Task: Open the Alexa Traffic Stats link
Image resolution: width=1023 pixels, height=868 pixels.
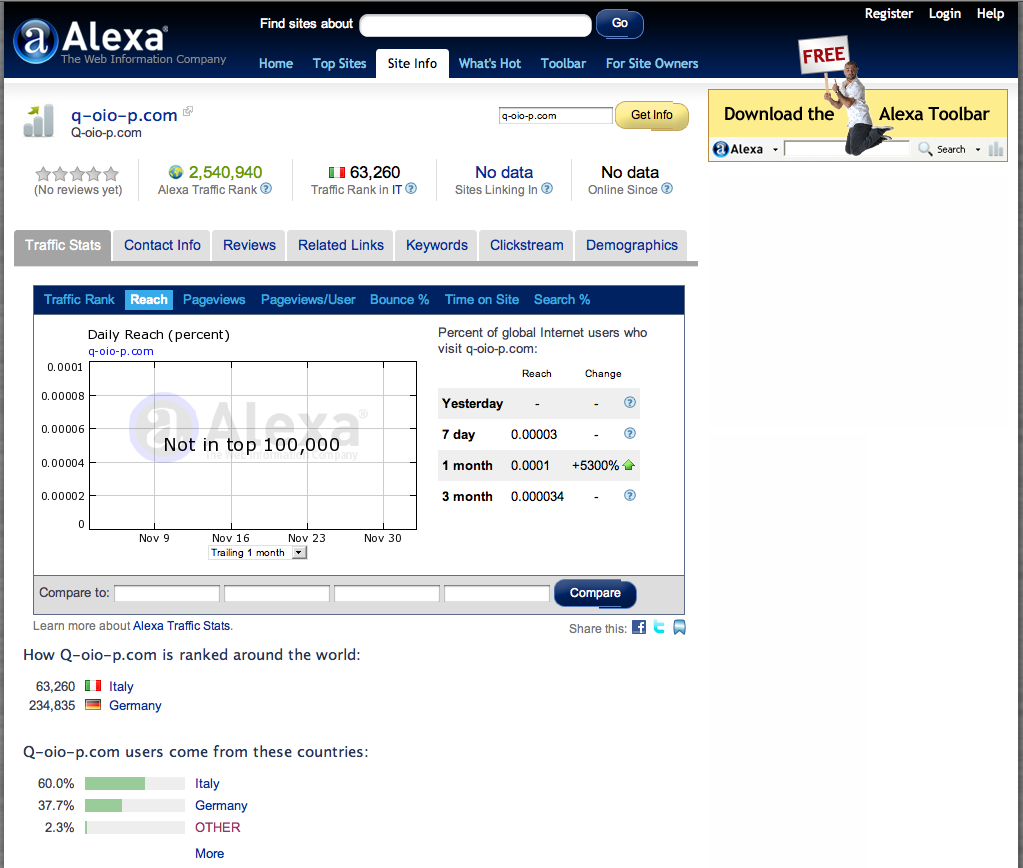Action: tap(181, 626)
